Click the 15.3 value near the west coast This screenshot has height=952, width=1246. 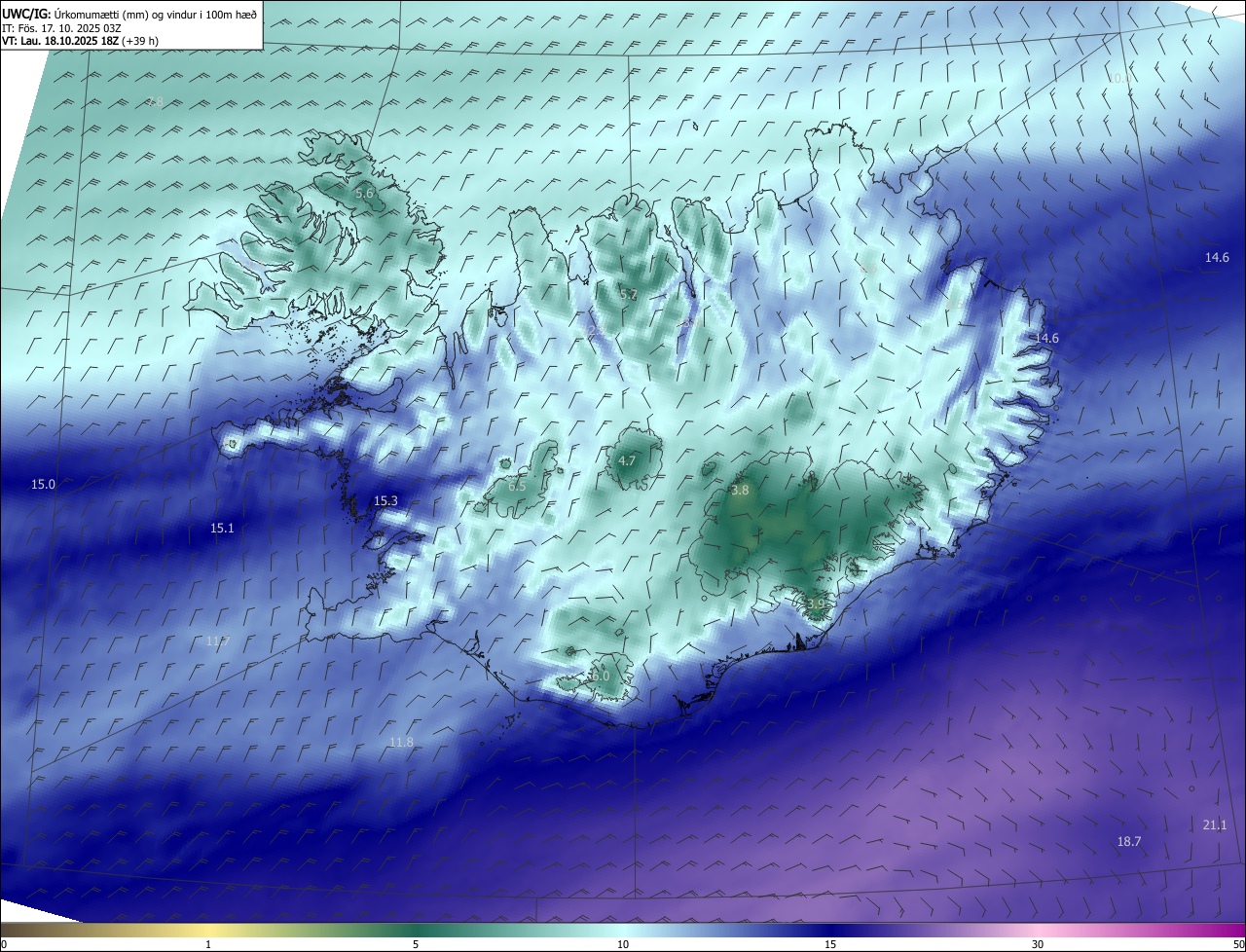(385, 500)
